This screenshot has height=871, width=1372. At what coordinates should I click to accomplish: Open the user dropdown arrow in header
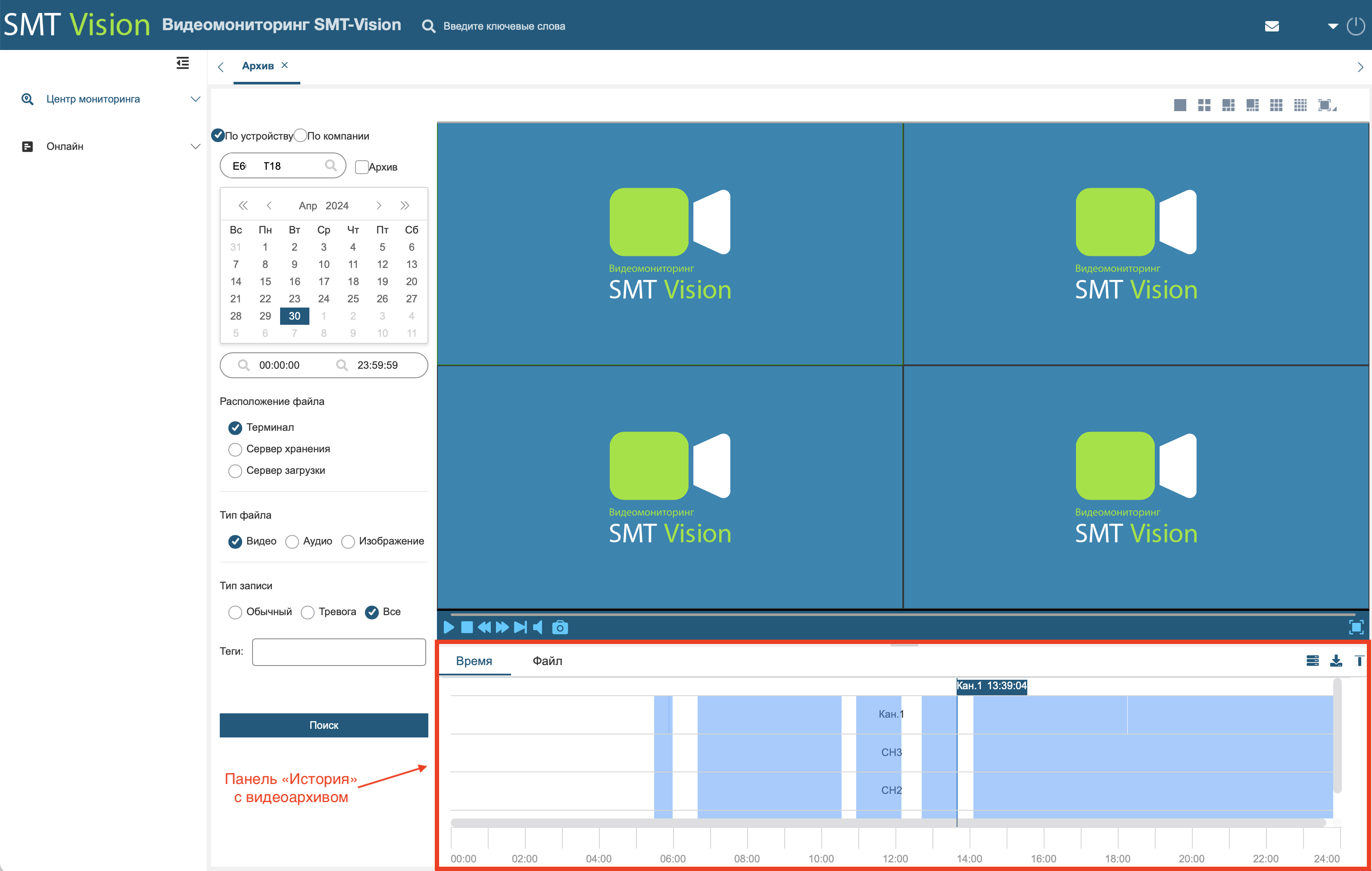pyautogui.click(x=1333, y=26)
